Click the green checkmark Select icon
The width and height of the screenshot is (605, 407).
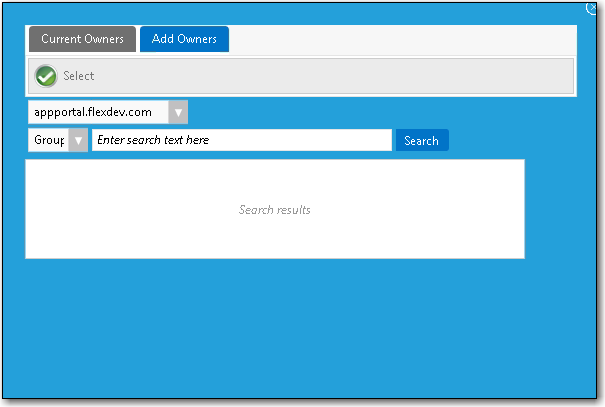pos(46,76)
